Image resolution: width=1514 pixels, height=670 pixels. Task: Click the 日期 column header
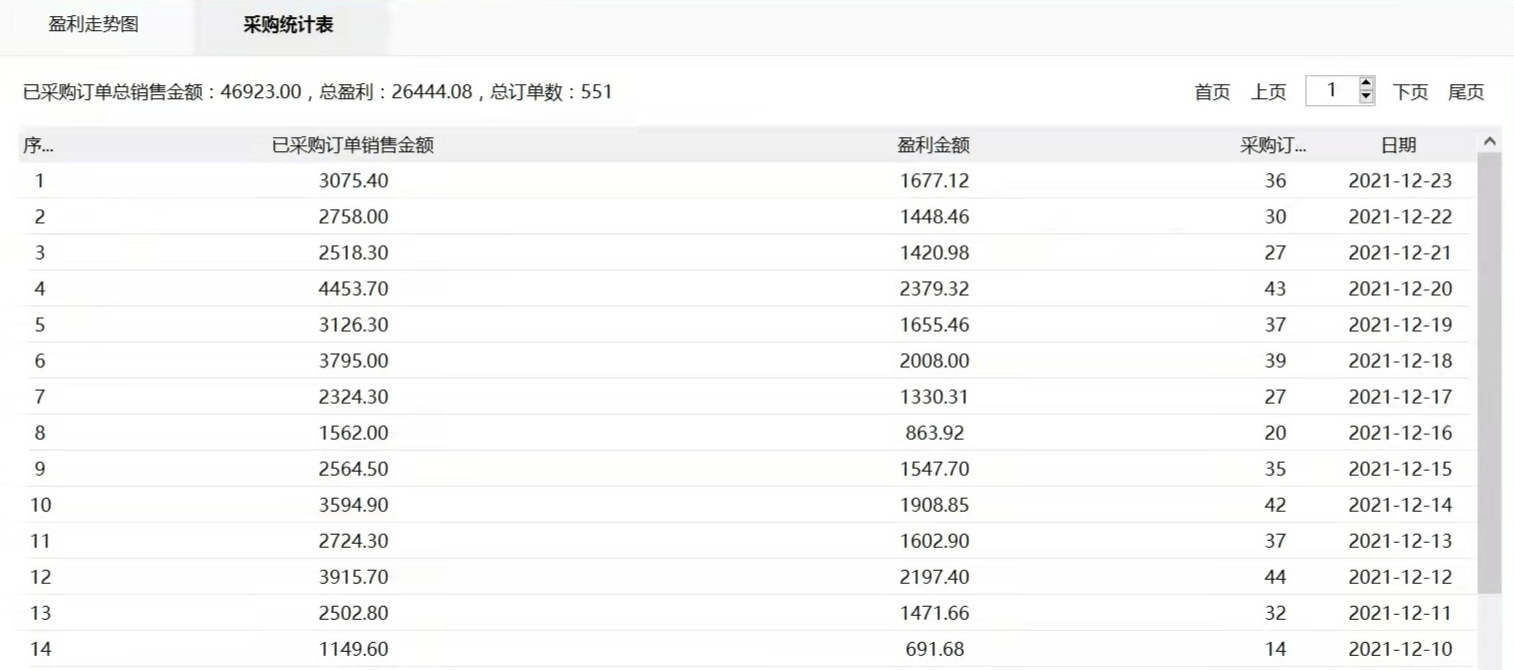click(1398, 145)
